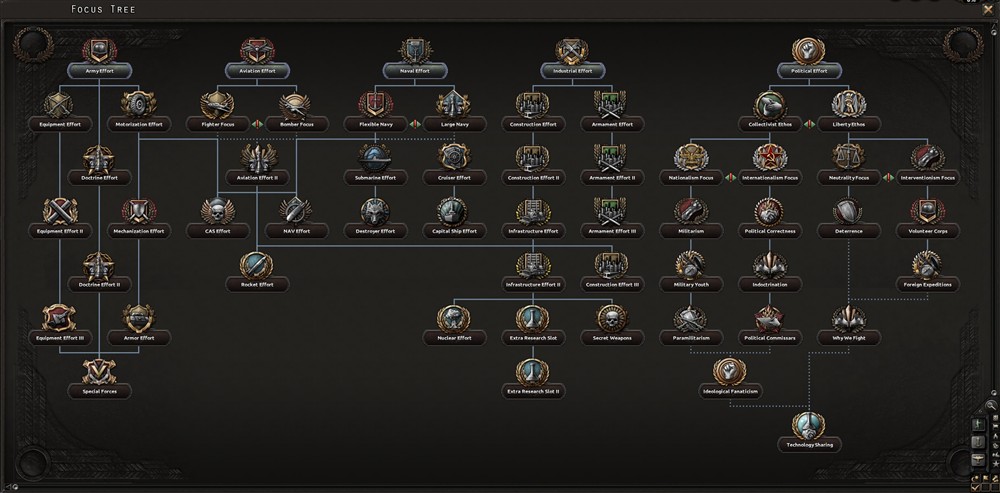Select the Aviation Effort II focus
The image size is (1000, 493).
(x=257, y=158)
